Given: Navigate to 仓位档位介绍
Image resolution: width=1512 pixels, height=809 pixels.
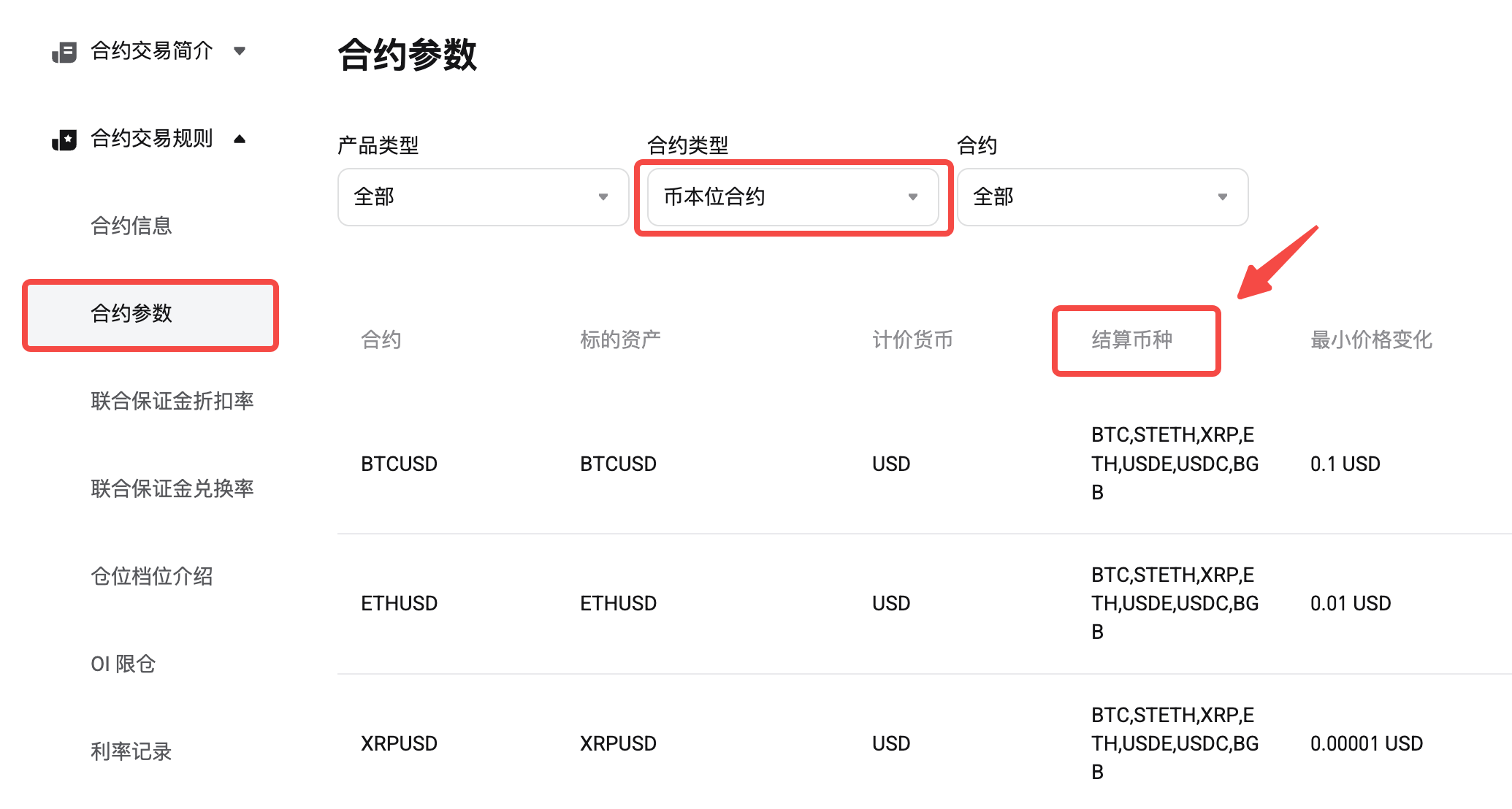Looking at the screenshot, I should coord(152,576).
